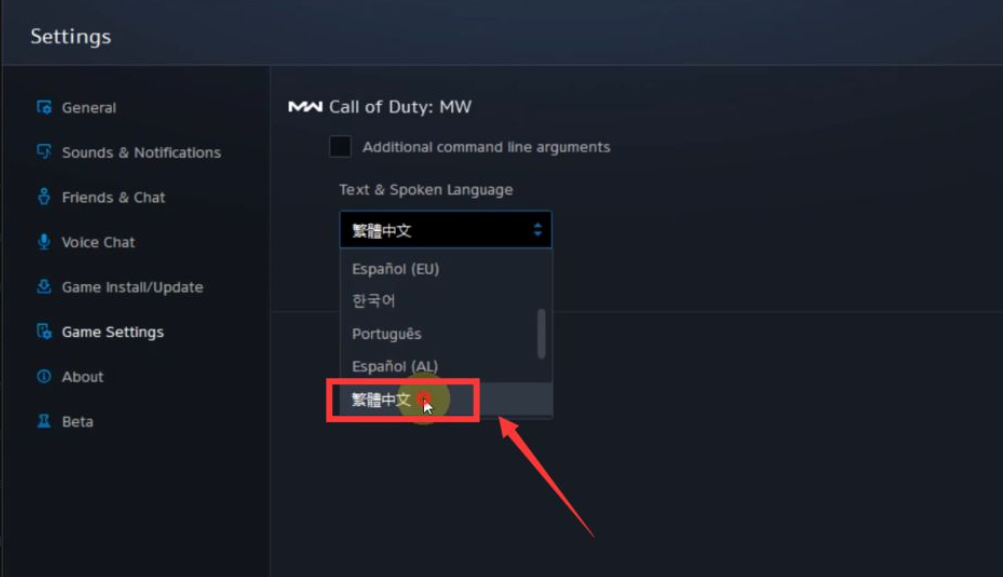Click the Friends & Chat person icon
This screenshot has height=577, width=1003.
click(43, 196)
